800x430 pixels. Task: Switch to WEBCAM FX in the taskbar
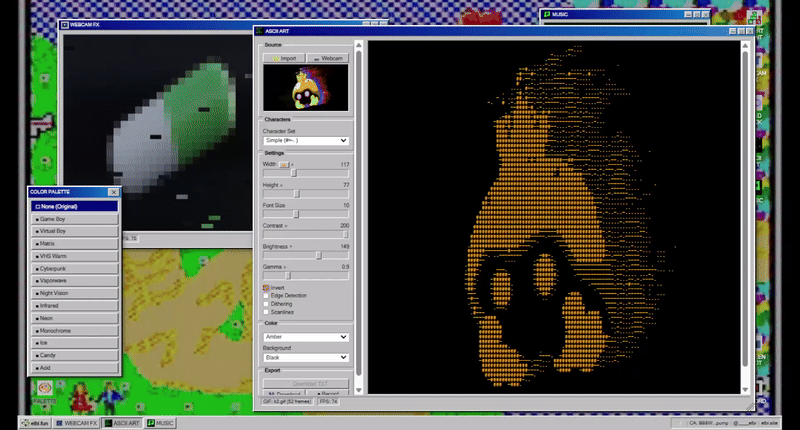tap(75, 423)
